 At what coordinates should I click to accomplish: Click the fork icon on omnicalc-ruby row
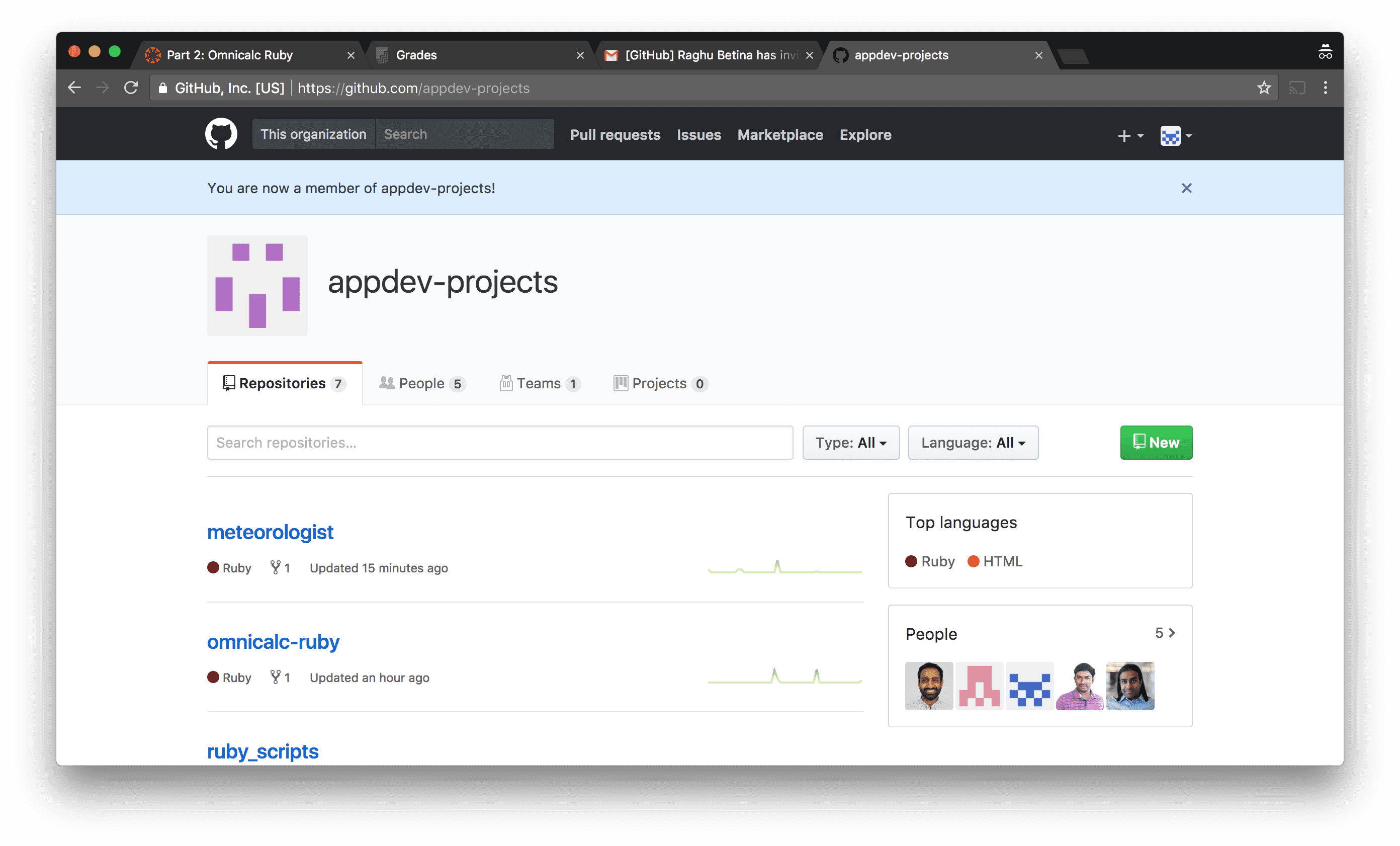coord(275,676)
